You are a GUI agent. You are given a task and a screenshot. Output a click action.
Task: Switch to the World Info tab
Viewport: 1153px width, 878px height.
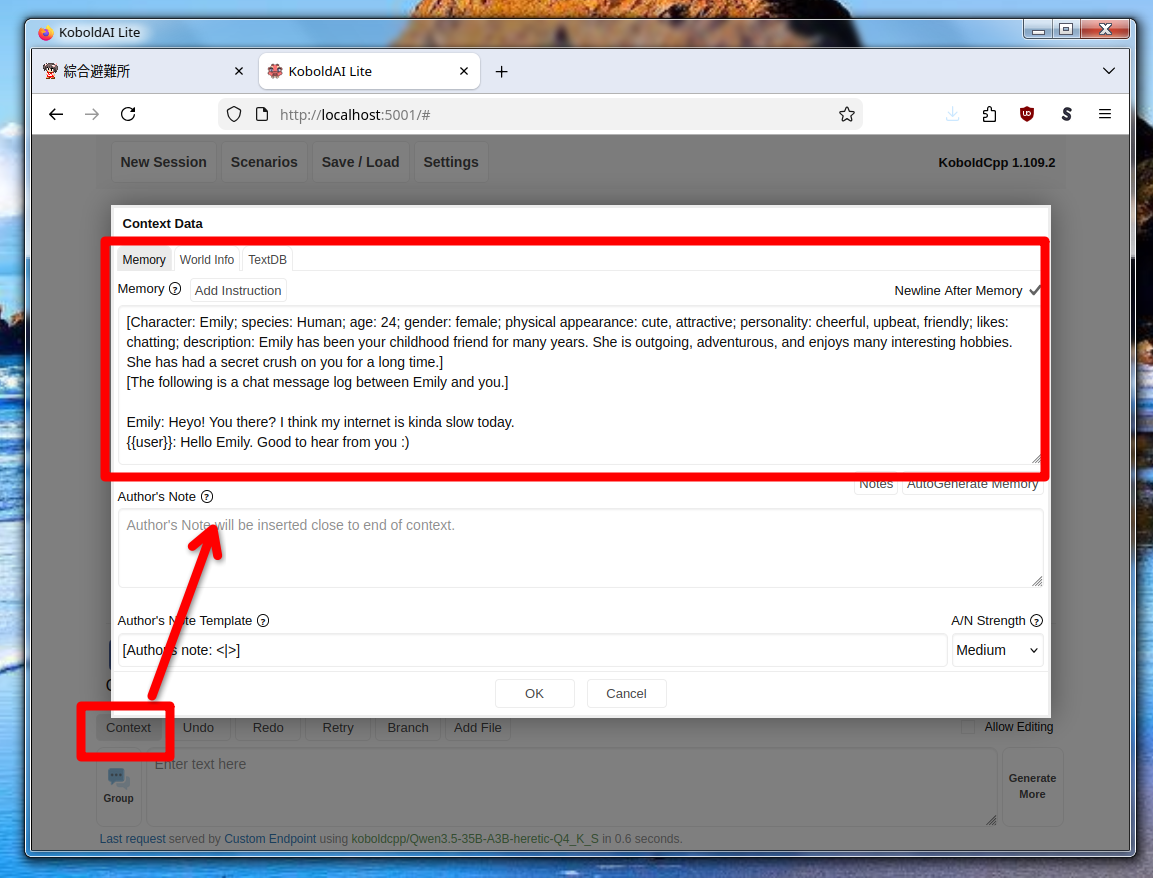[207, 260]
